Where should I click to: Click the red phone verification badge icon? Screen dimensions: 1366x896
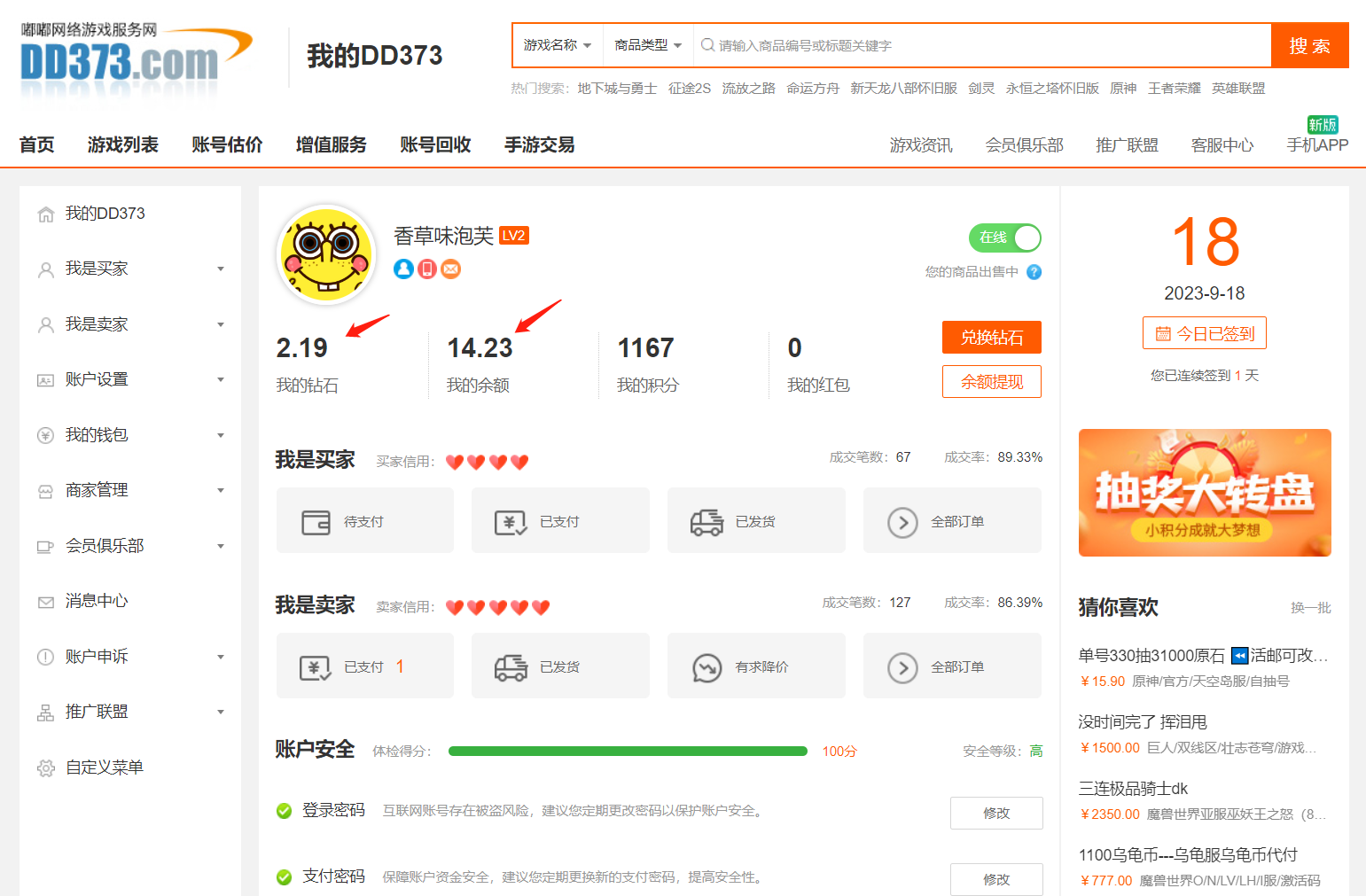(x=427, y=269)
